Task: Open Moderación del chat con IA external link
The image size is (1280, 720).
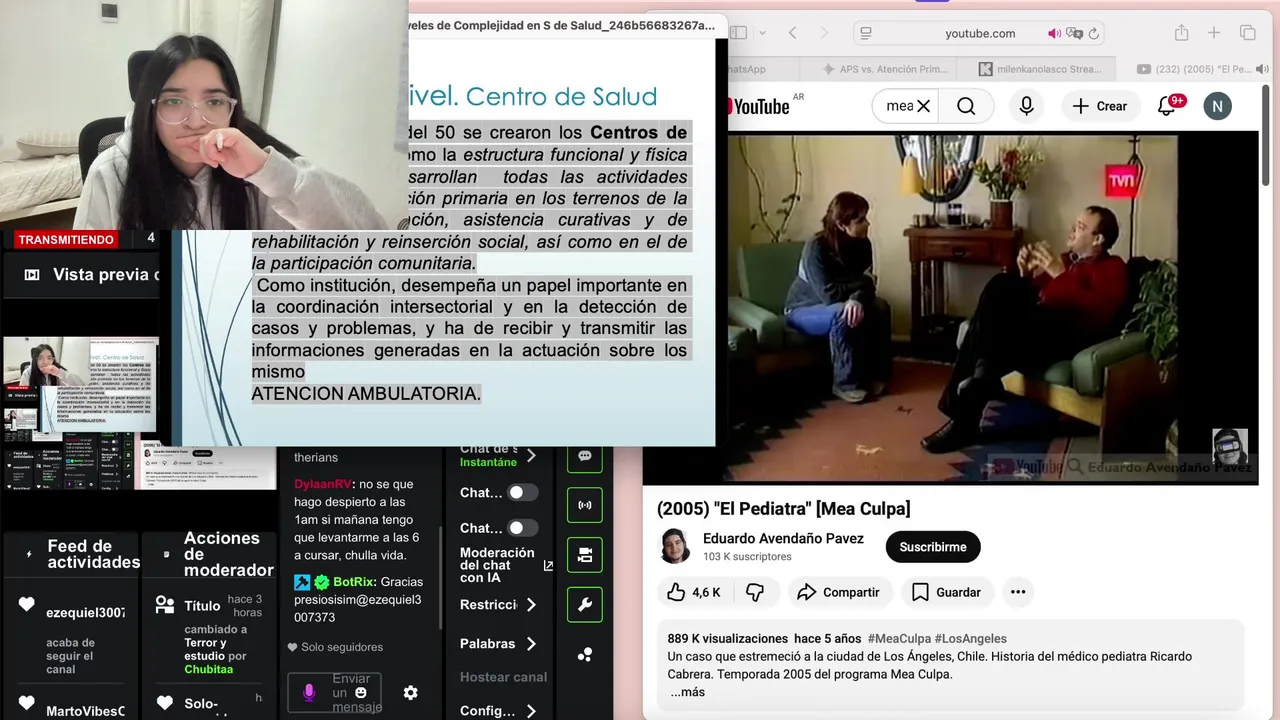Action: pos(548,566)
